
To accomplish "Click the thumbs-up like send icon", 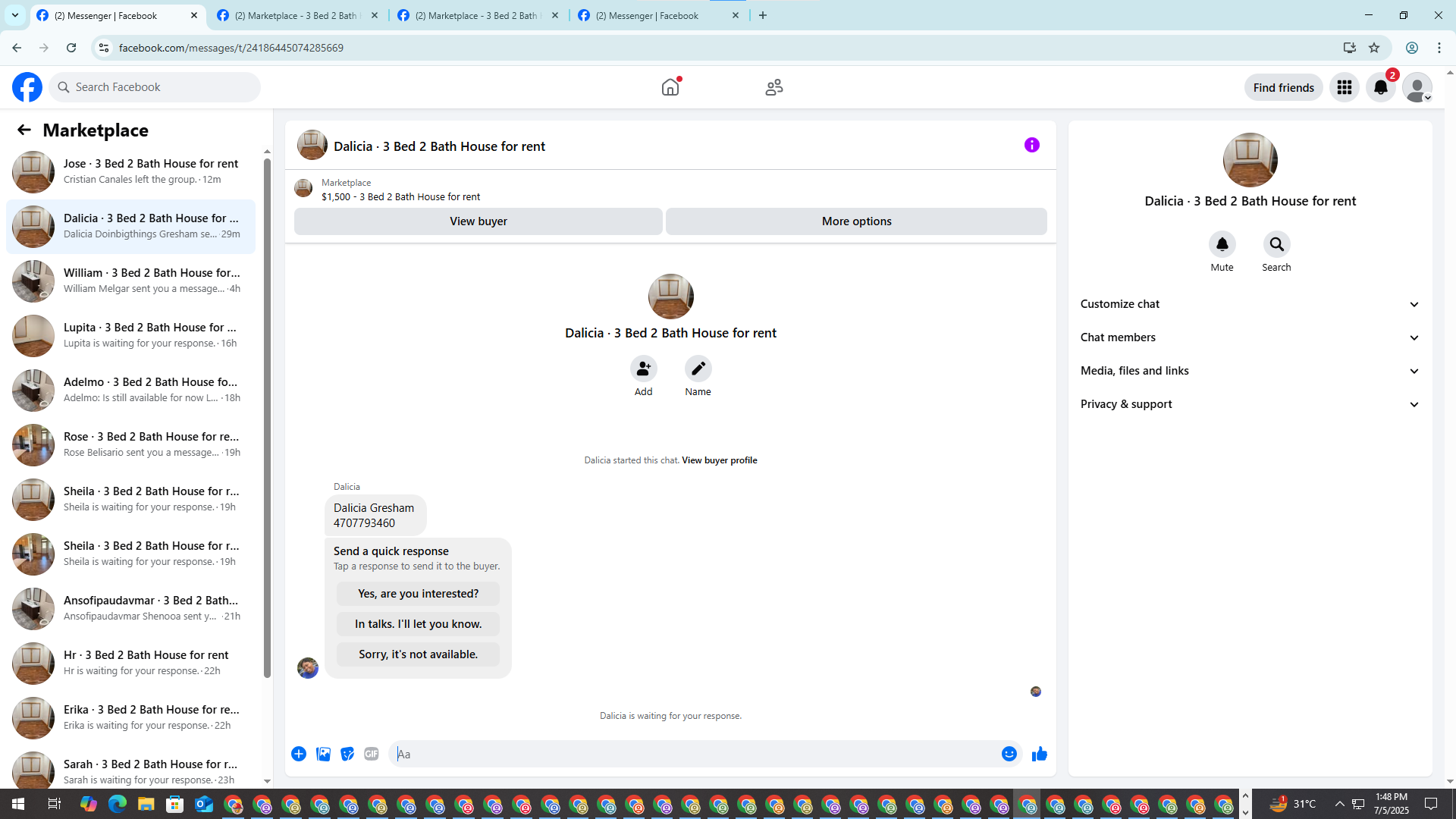I will (x=1039, y=754).
